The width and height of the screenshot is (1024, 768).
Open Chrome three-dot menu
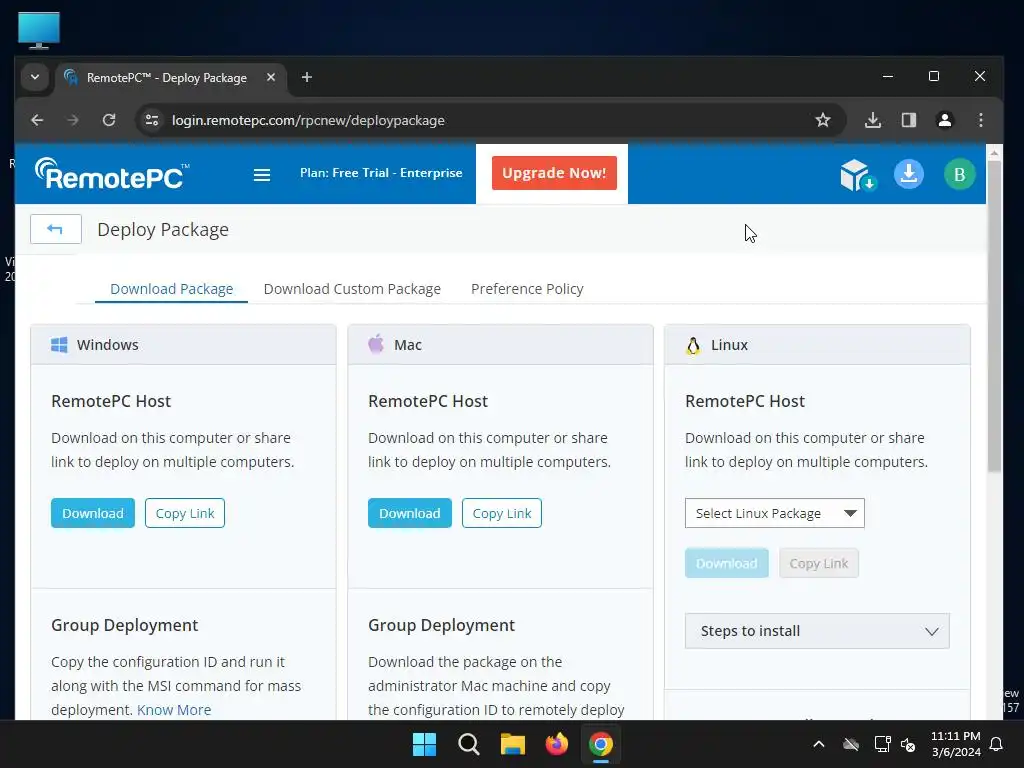980,120
